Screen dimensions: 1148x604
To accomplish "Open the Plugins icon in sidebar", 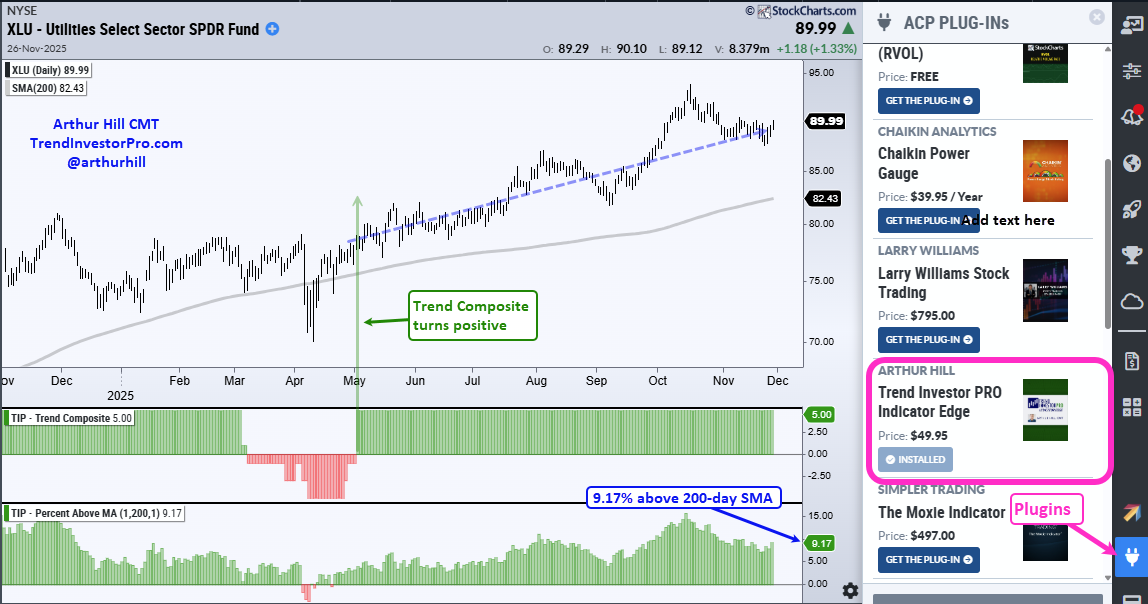I will click(1132, 555).
